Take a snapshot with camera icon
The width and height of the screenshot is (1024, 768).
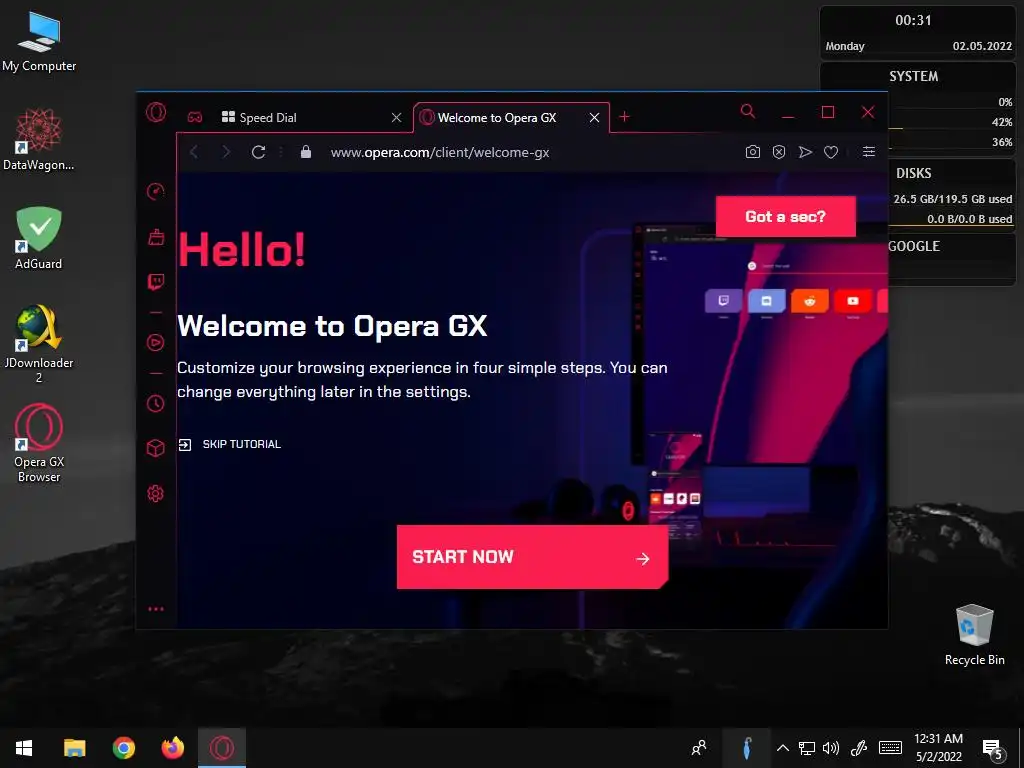tap(752, 152)
